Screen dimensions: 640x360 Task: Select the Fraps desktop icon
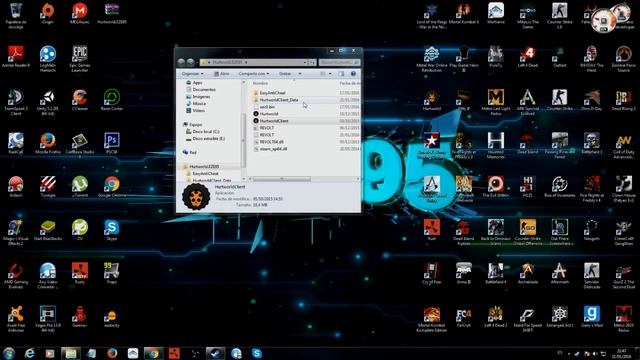coord(111,273)
